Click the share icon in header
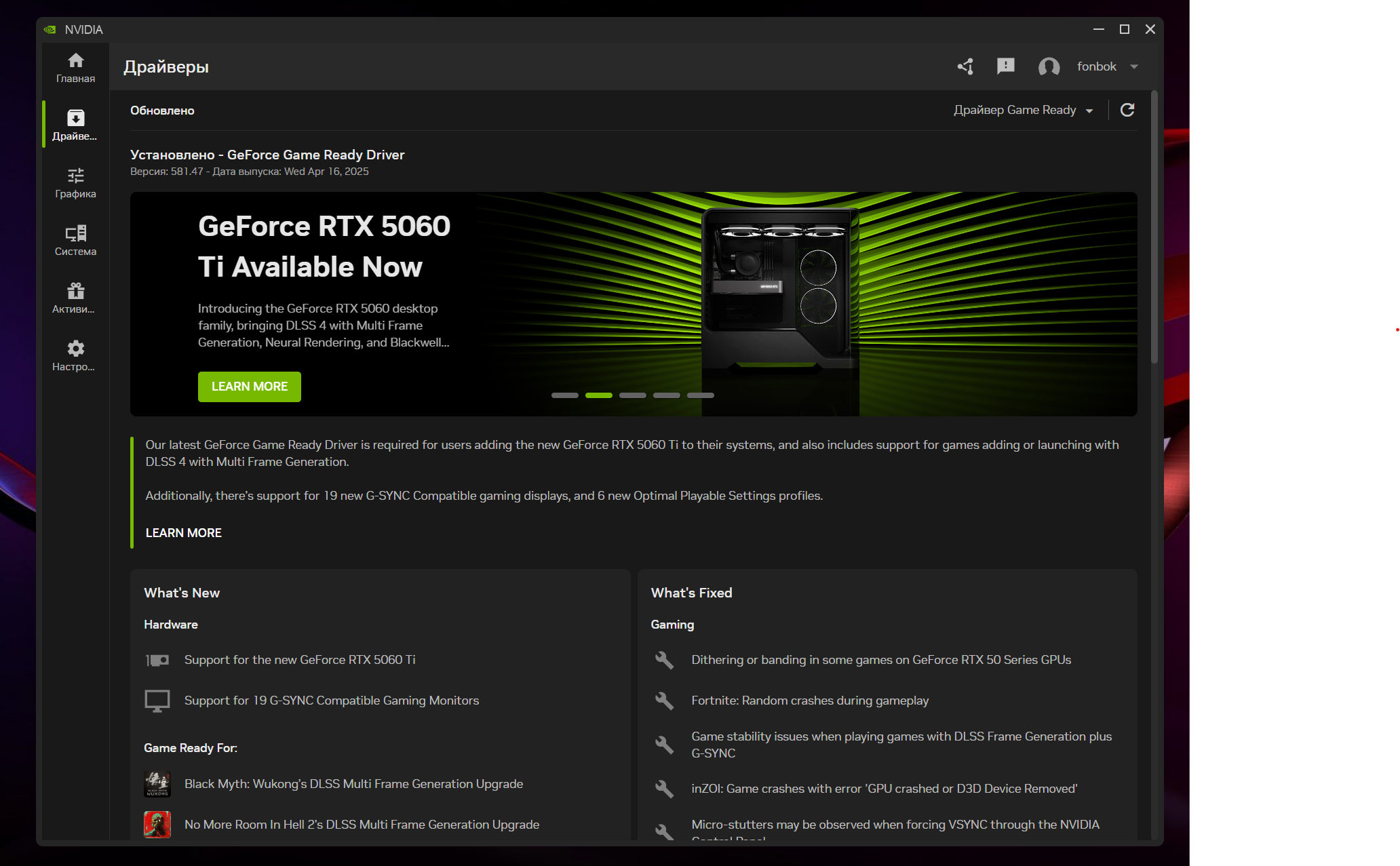Screen dimensions: 1400x866 coord(965,66)
